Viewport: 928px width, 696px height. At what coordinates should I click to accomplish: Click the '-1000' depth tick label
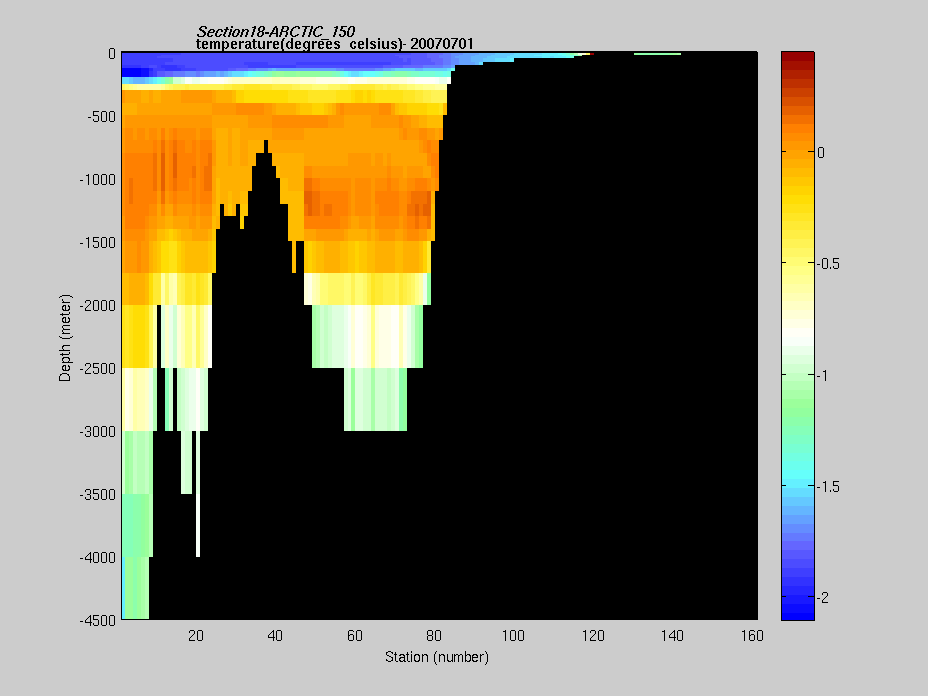(98, 179)
